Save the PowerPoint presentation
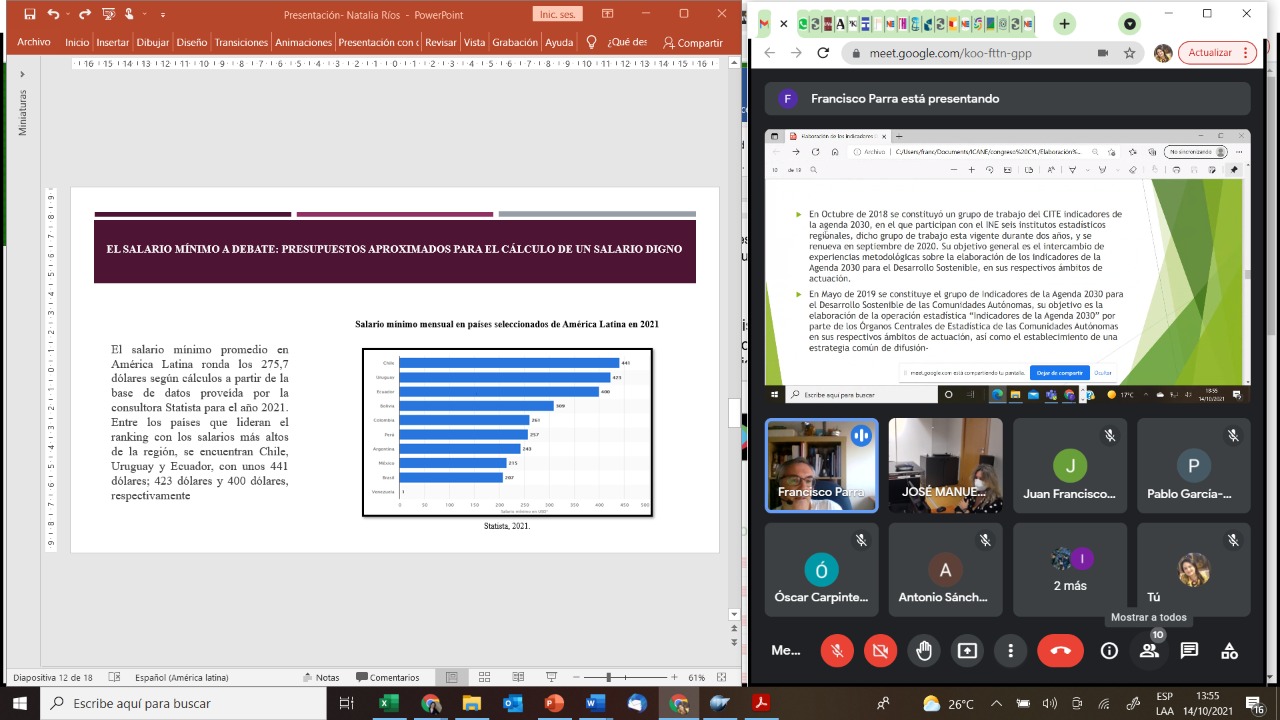This screenshot has height=720, width=1280. point(29,14)
